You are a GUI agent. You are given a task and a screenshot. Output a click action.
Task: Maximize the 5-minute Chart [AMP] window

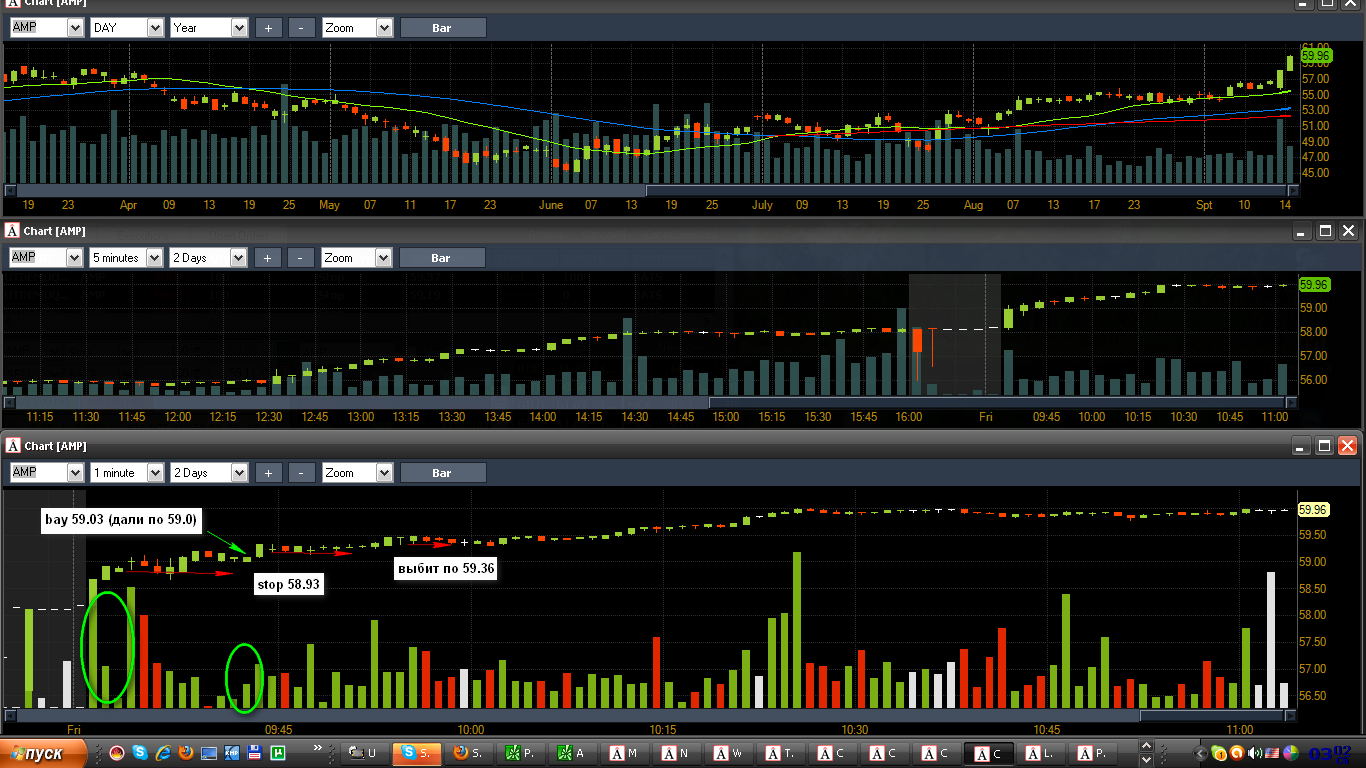pyautogui.click(x=1325, y=231)
